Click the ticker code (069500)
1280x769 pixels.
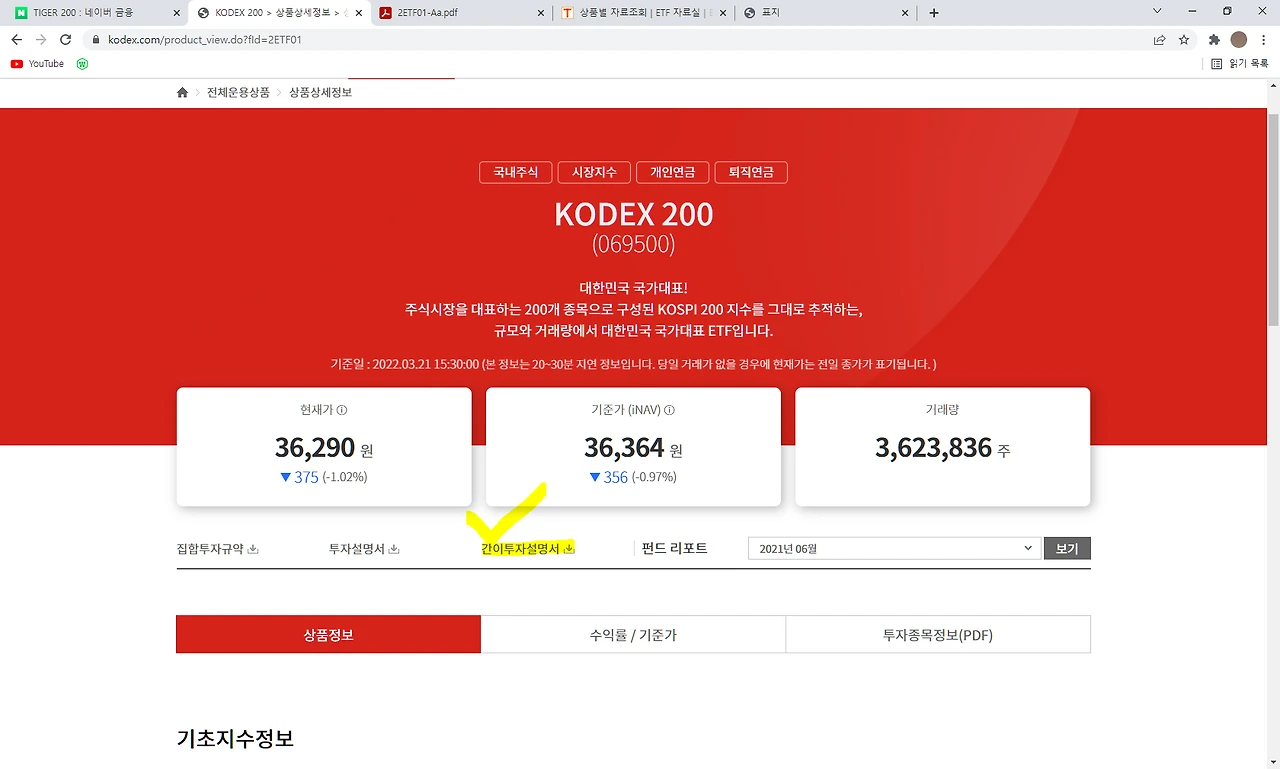[x=633, y=244]
